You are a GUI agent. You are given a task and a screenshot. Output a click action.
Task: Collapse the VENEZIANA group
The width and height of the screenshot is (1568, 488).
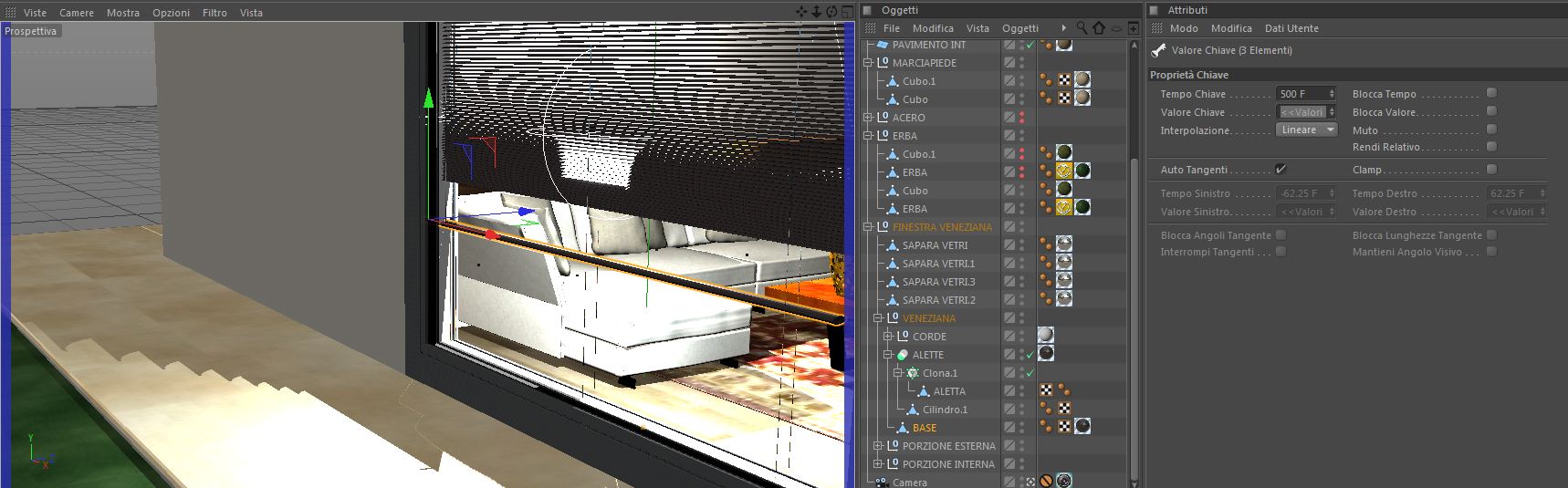point(878,318)
